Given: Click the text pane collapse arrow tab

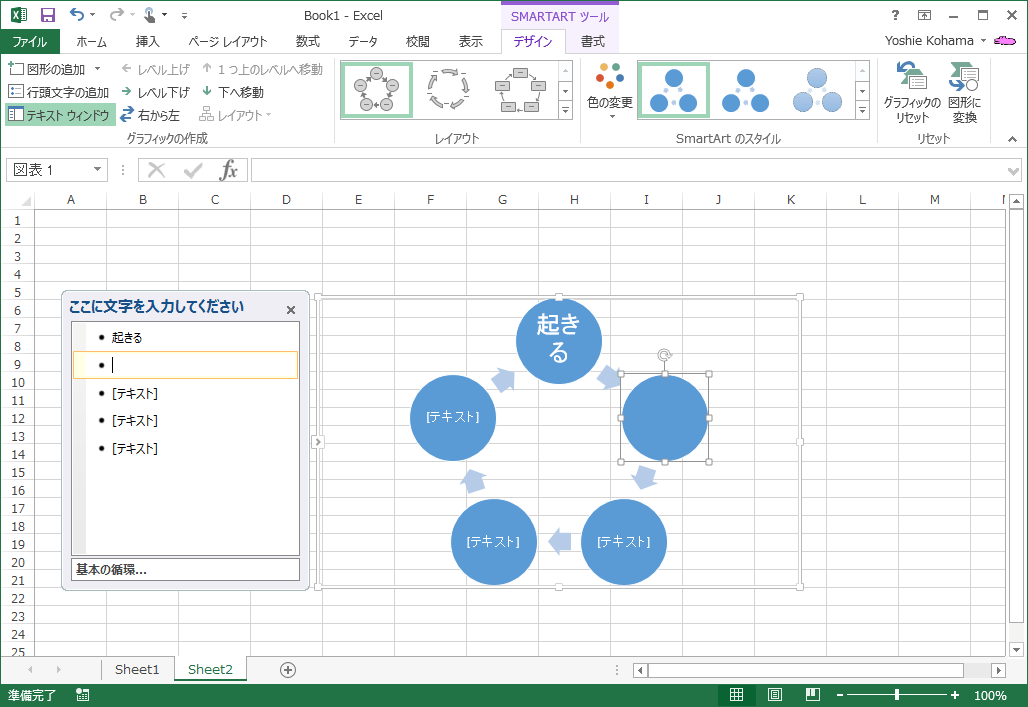Looking at the screenshot, I should coord(318,441).
